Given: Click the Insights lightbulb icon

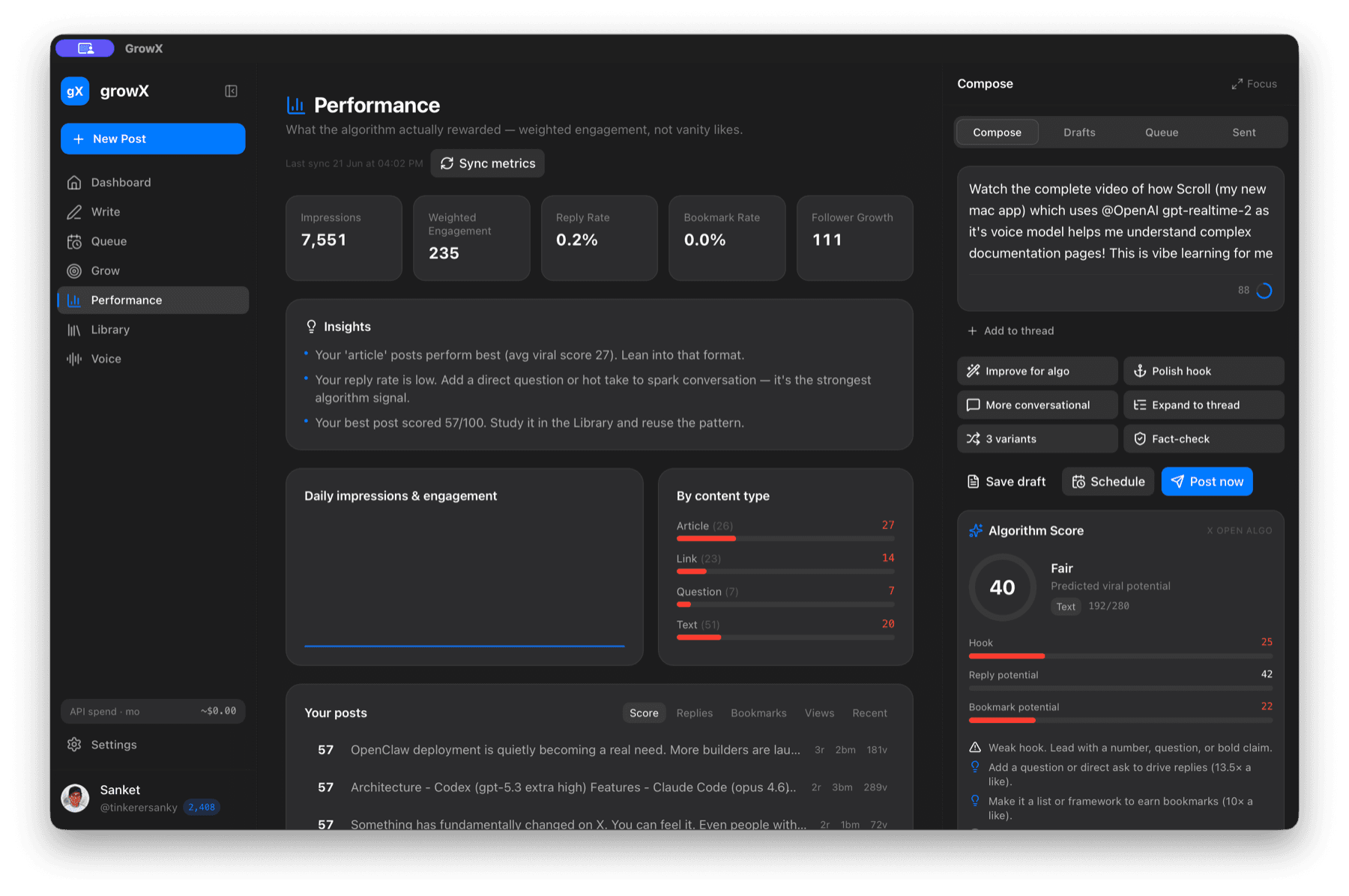Looking at the screenshot, I should pos(311,327).
